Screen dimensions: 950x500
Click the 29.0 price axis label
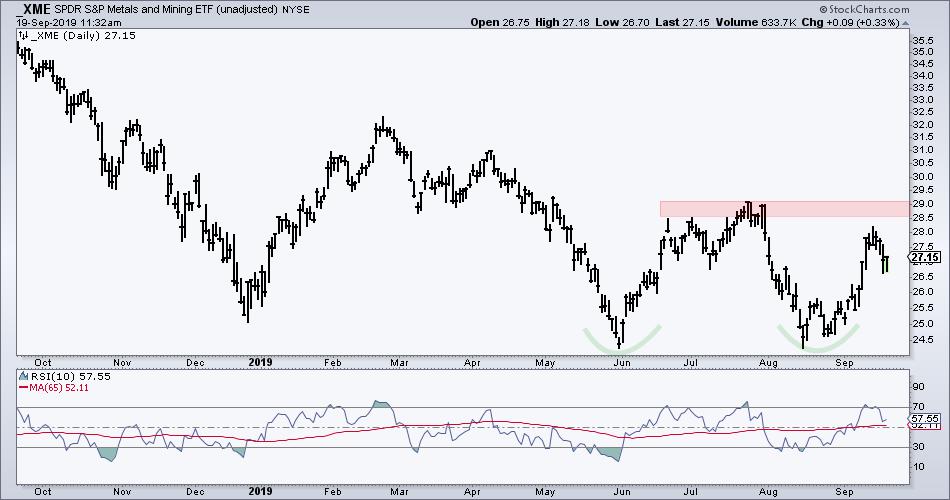coord(922,204)
